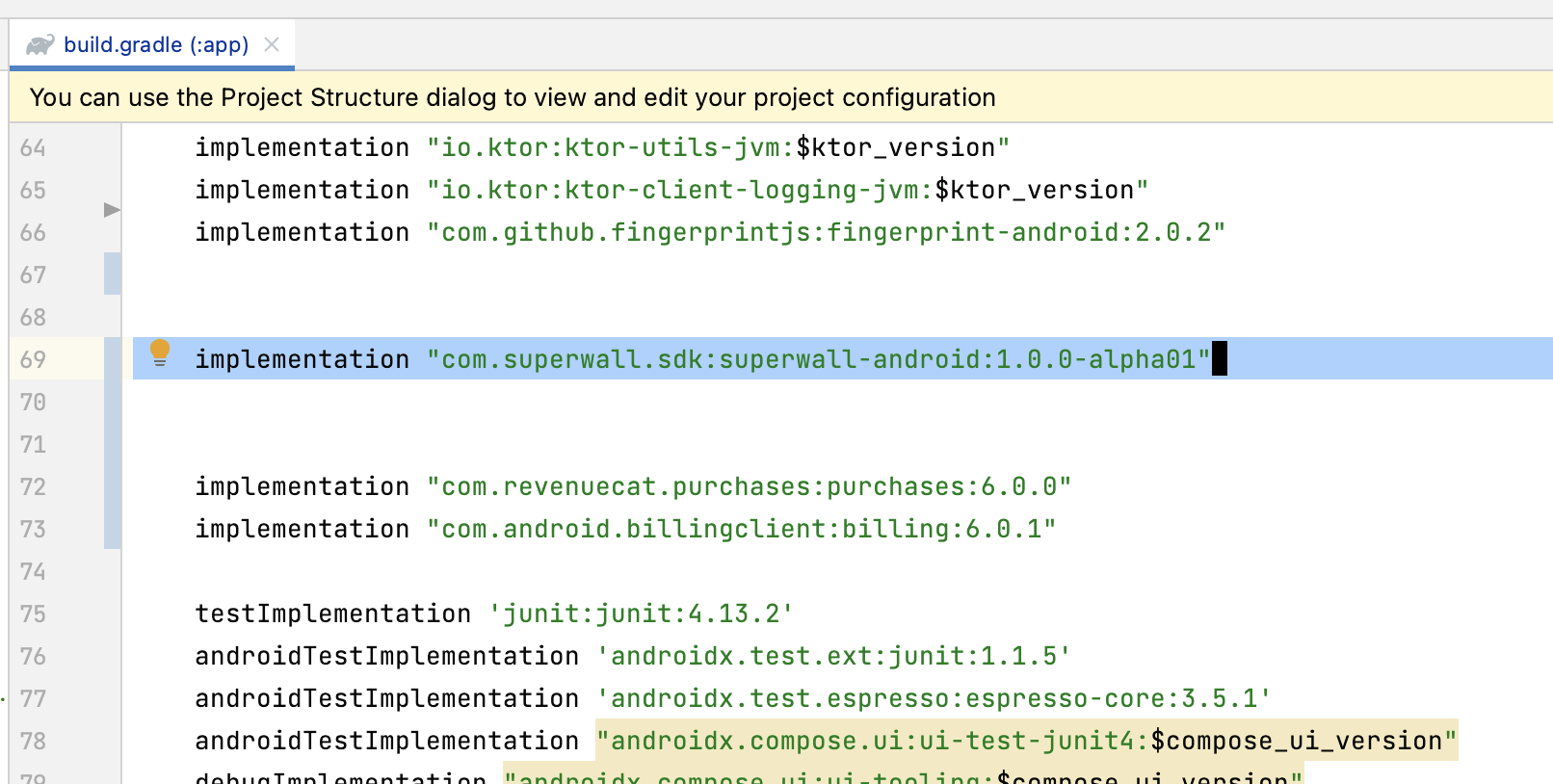Image resolution: width=1553 pixels, height=784 pixels.
Task: Click the Project Structure notification banner text
Action: 513,97
